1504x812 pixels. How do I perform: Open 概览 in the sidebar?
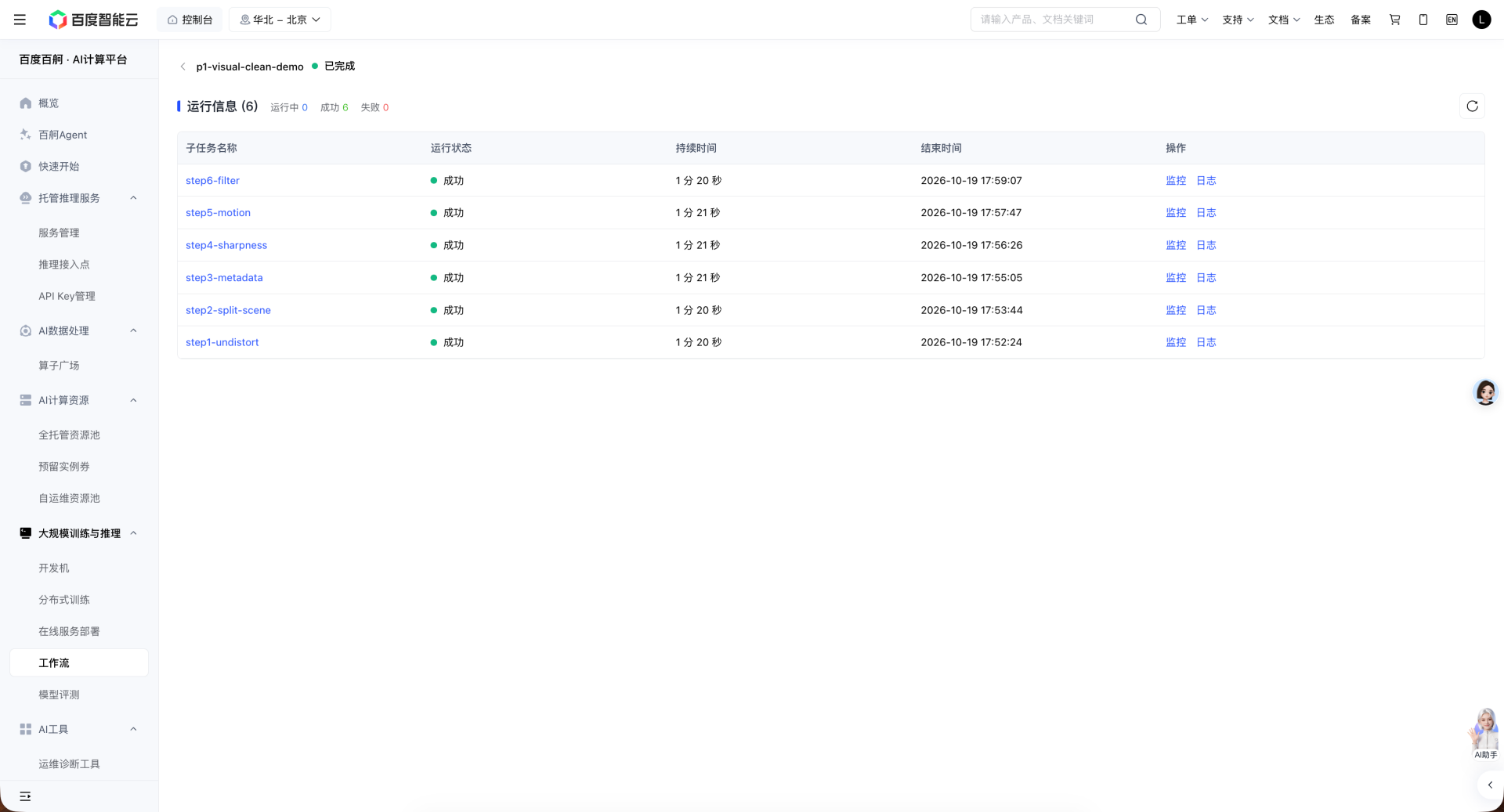coord(49,103)
